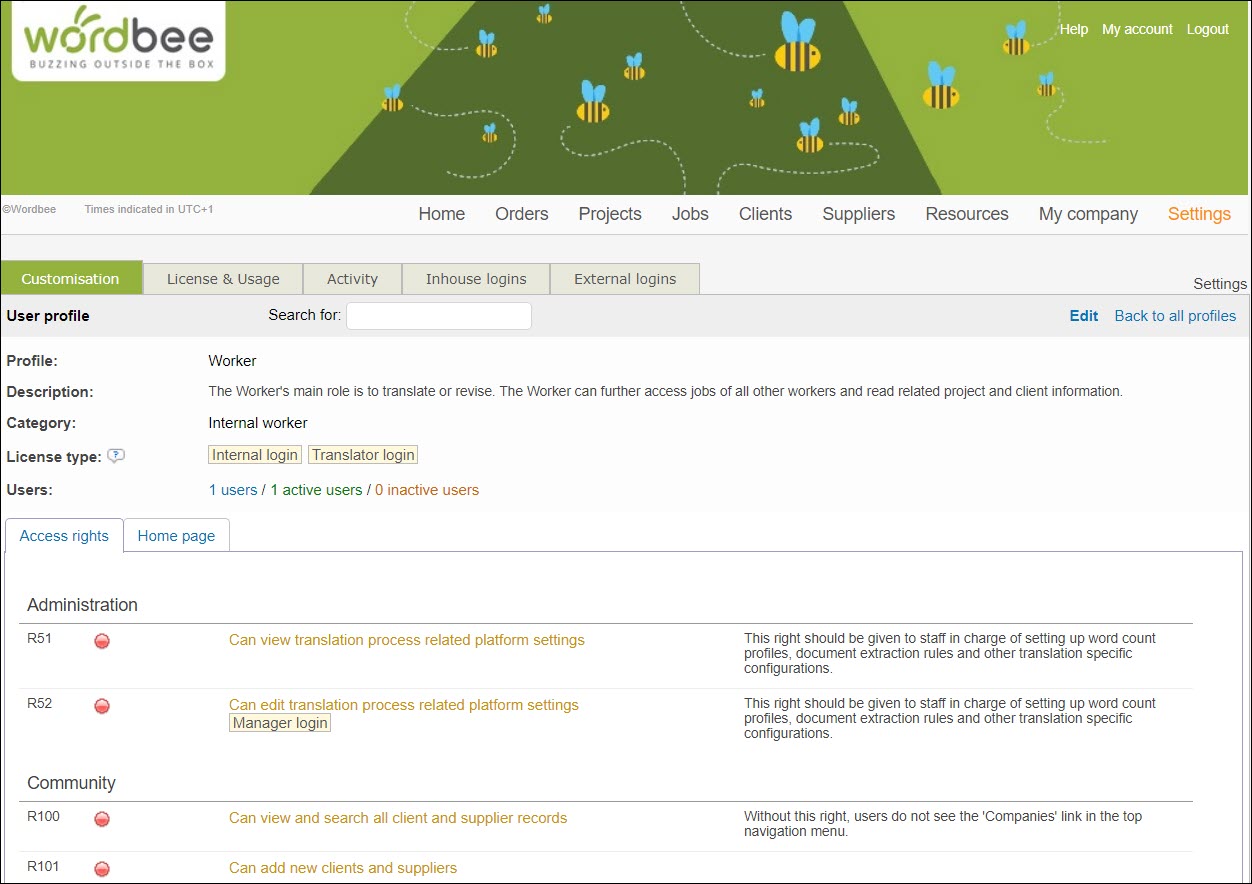Click the License type help bubble icon
Viewport: 1252px width, 884px height.
coord(116,456)
